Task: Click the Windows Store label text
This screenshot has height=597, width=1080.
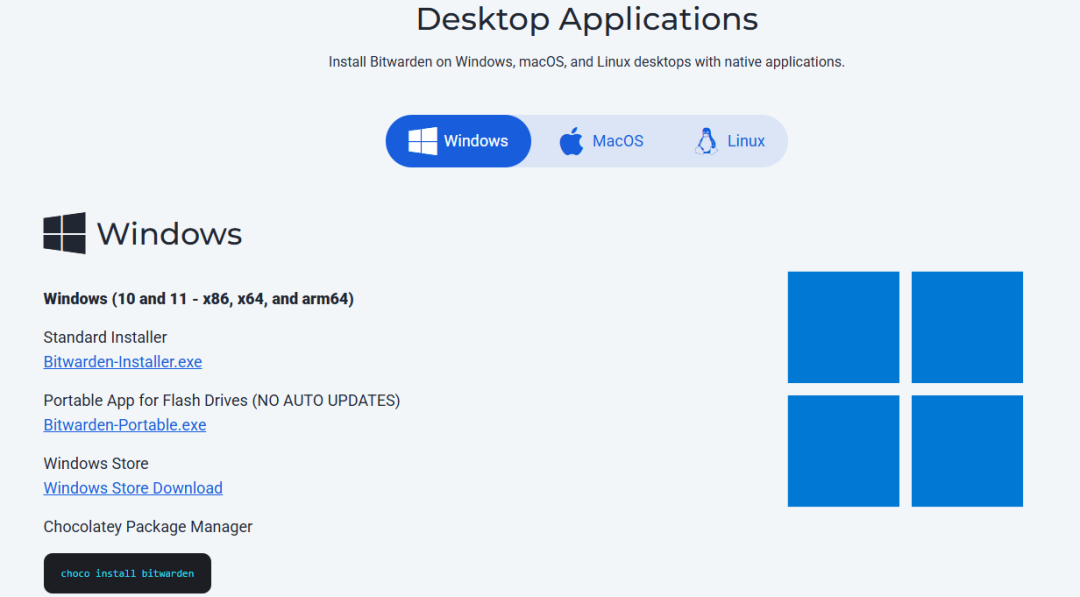Action: pyautogui.click(x=96, y=464)
